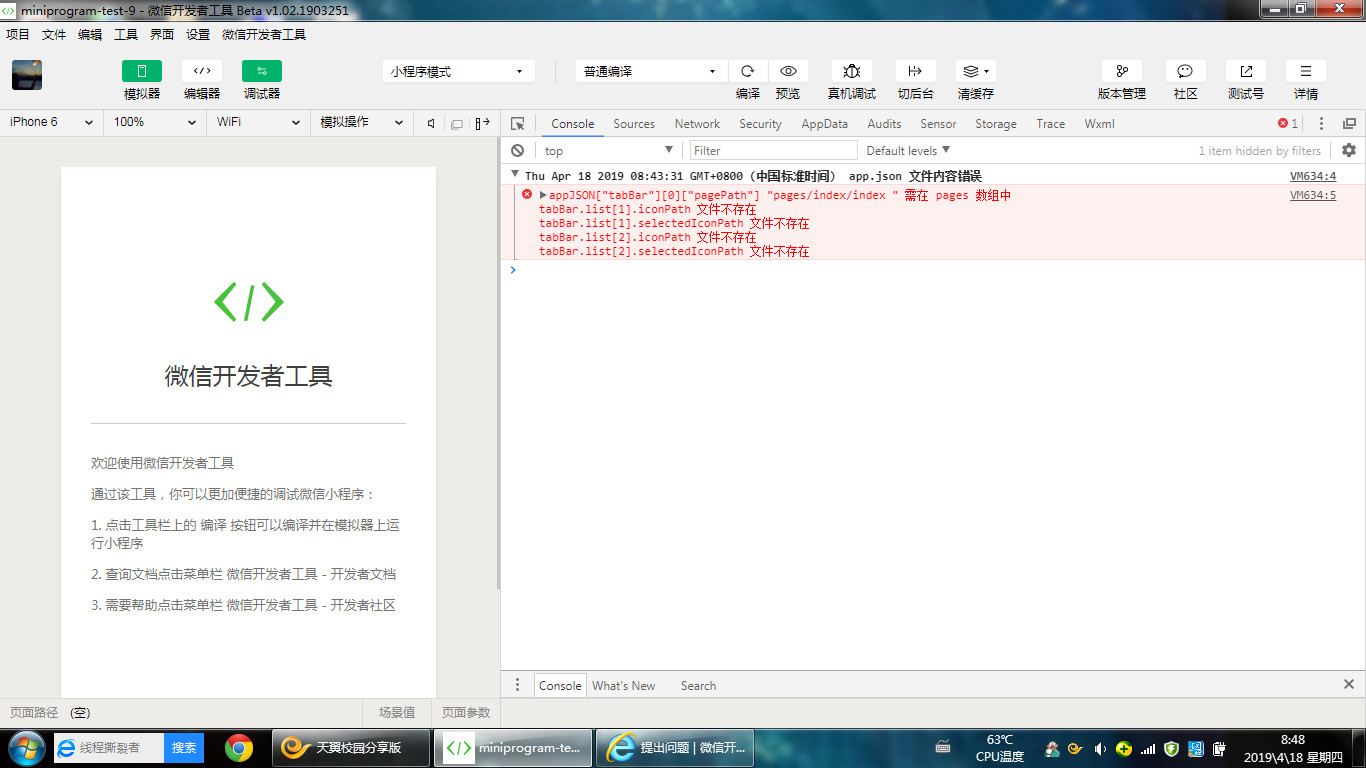Select the element inspector icon

(517, 124)
